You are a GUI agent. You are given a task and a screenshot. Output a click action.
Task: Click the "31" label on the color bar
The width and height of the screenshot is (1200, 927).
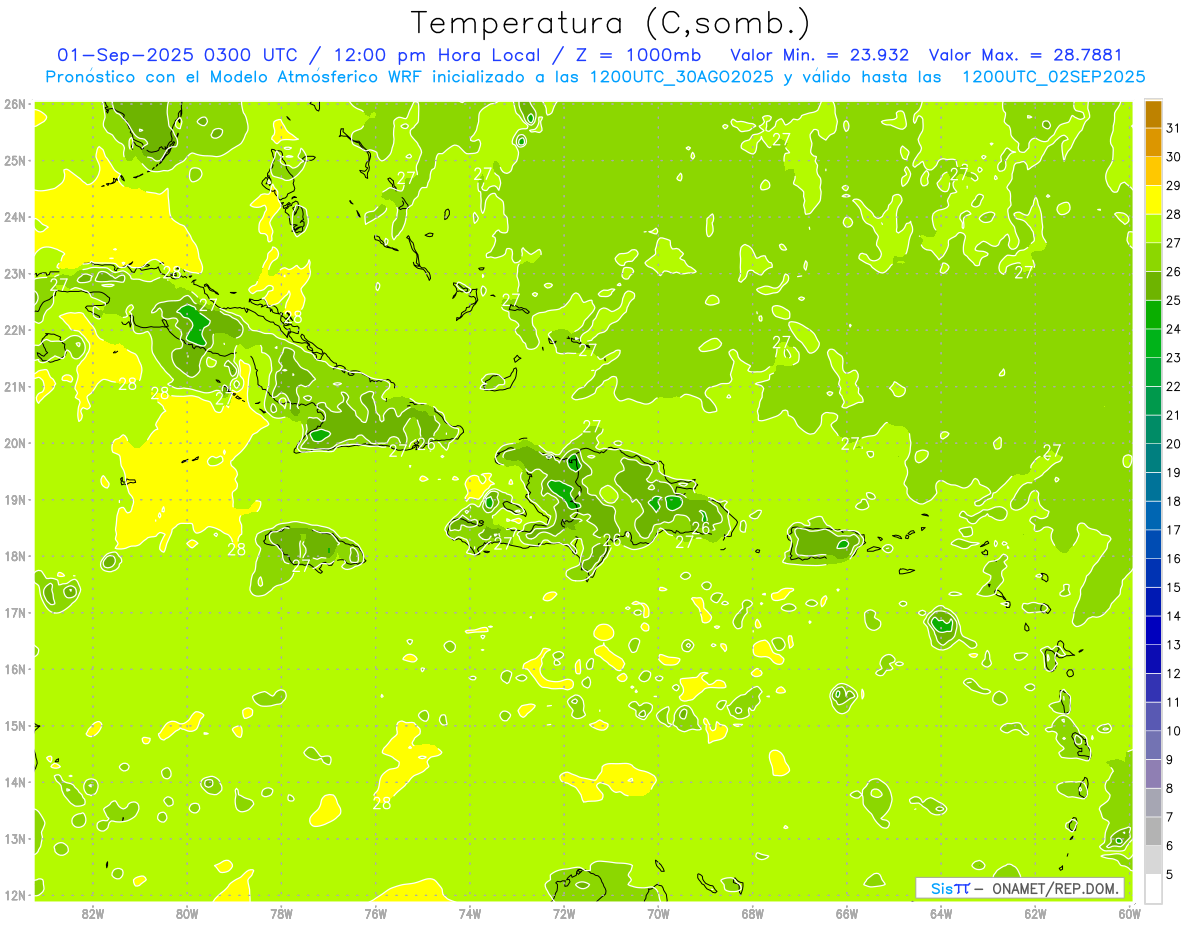[1174, 128]
